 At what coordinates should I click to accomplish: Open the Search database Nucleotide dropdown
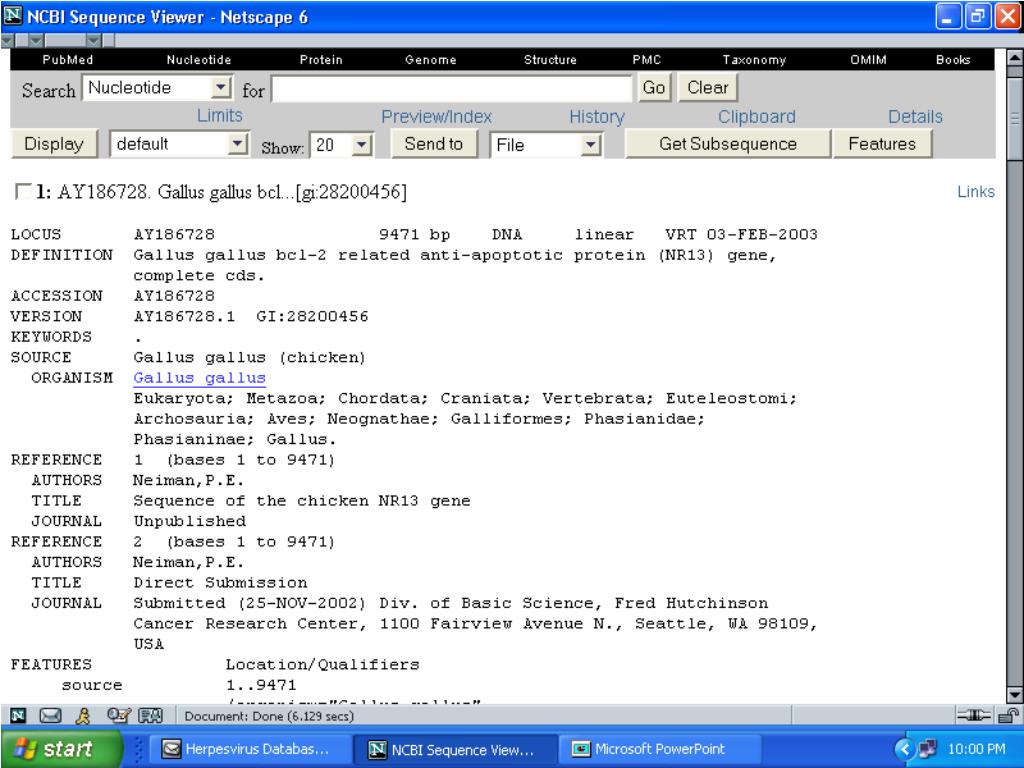pos(221,88)
